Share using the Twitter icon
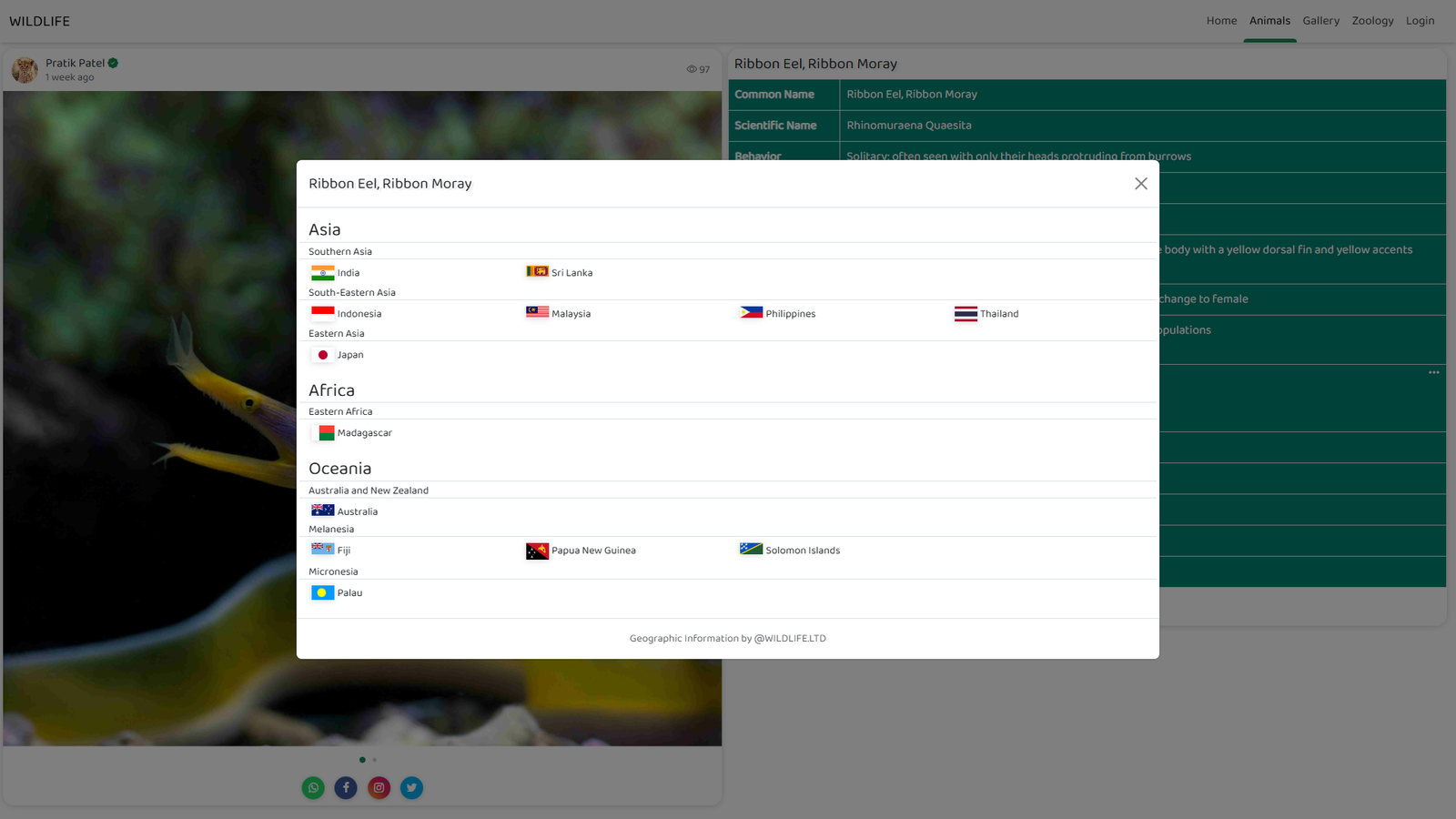This screenshot has height=819, width=1456. click(x=411, y=788)
